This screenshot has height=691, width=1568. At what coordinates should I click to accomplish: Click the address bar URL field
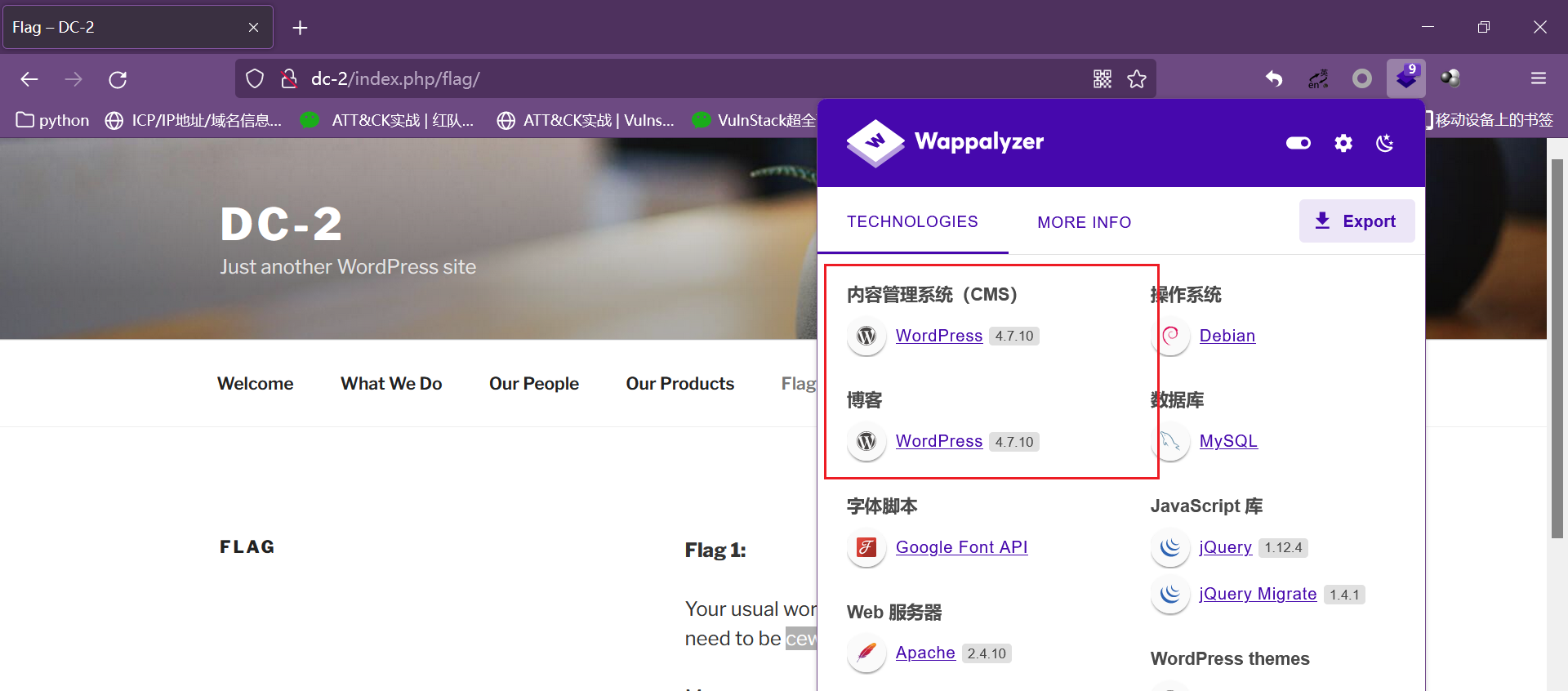694,78
